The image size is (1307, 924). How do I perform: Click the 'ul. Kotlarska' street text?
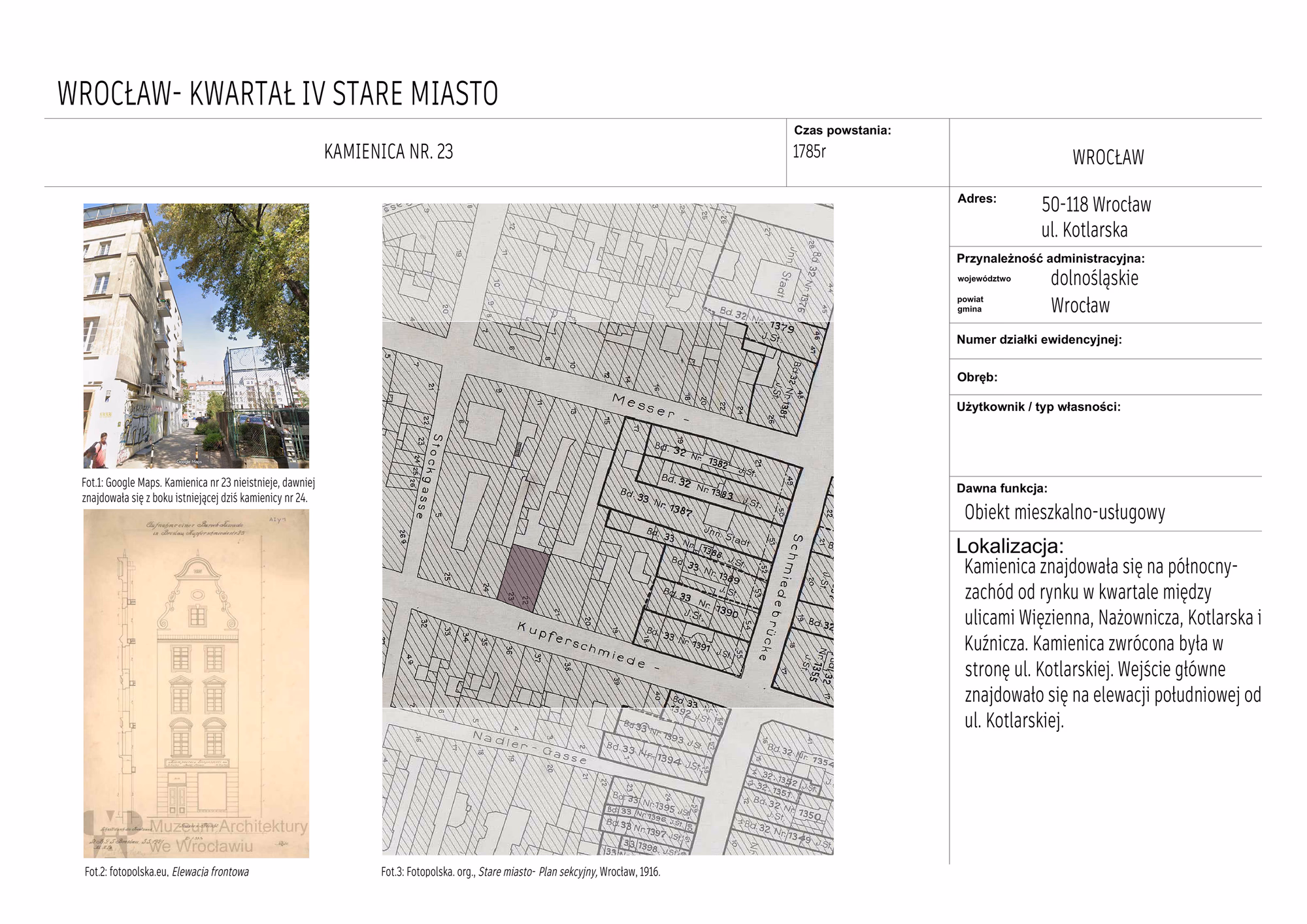pyautogui.click(x=1084, y=230)
